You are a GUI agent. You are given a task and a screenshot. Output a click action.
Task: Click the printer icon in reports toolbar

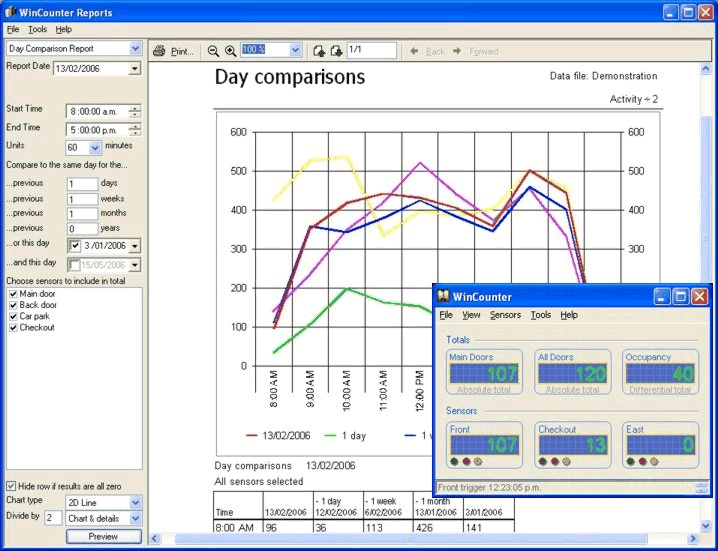click(159, 51)
